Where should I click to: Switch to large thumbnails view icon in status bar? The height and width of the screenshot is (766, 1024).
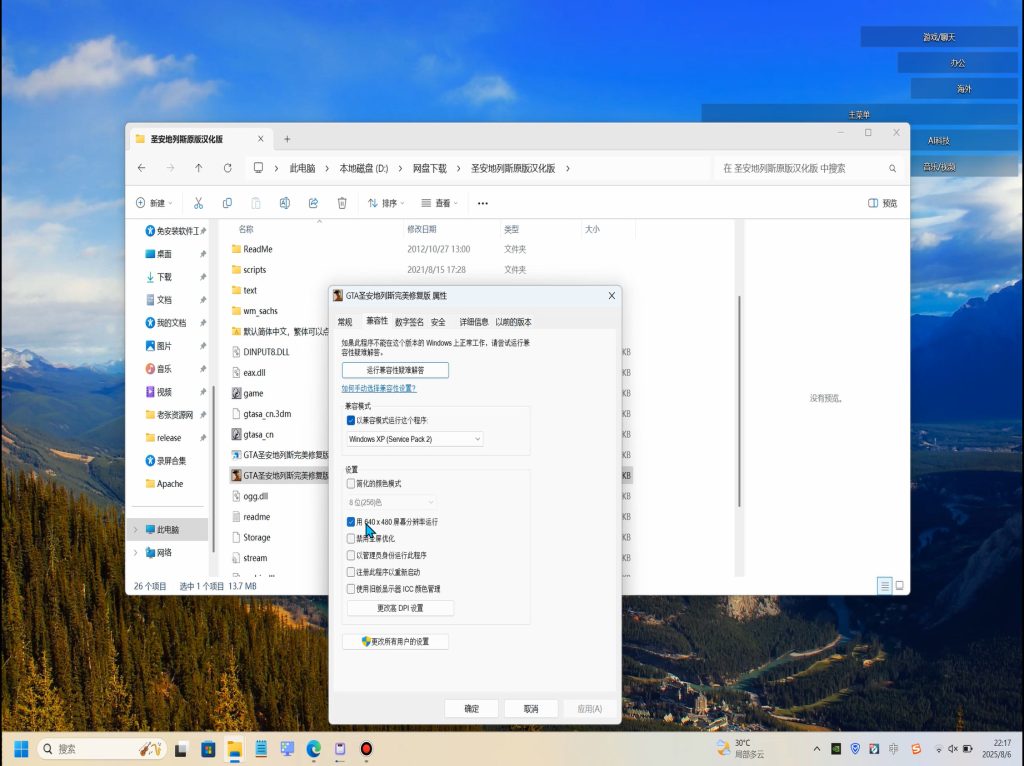[x=899, y=586]
